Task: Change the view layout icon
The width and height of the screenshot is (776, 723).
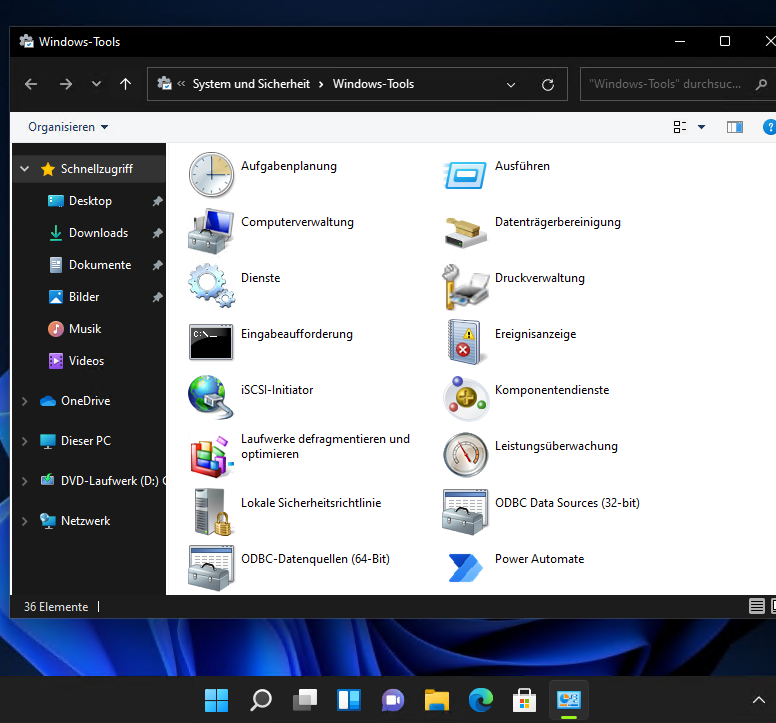Action: coord(679,127)
